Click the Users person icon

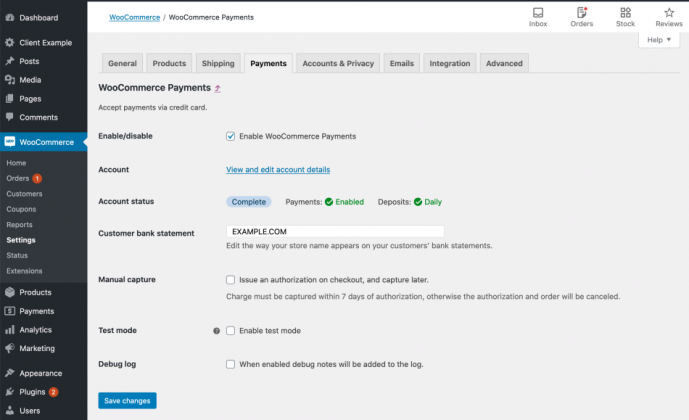pyautogui.click(x=10, y=410)
